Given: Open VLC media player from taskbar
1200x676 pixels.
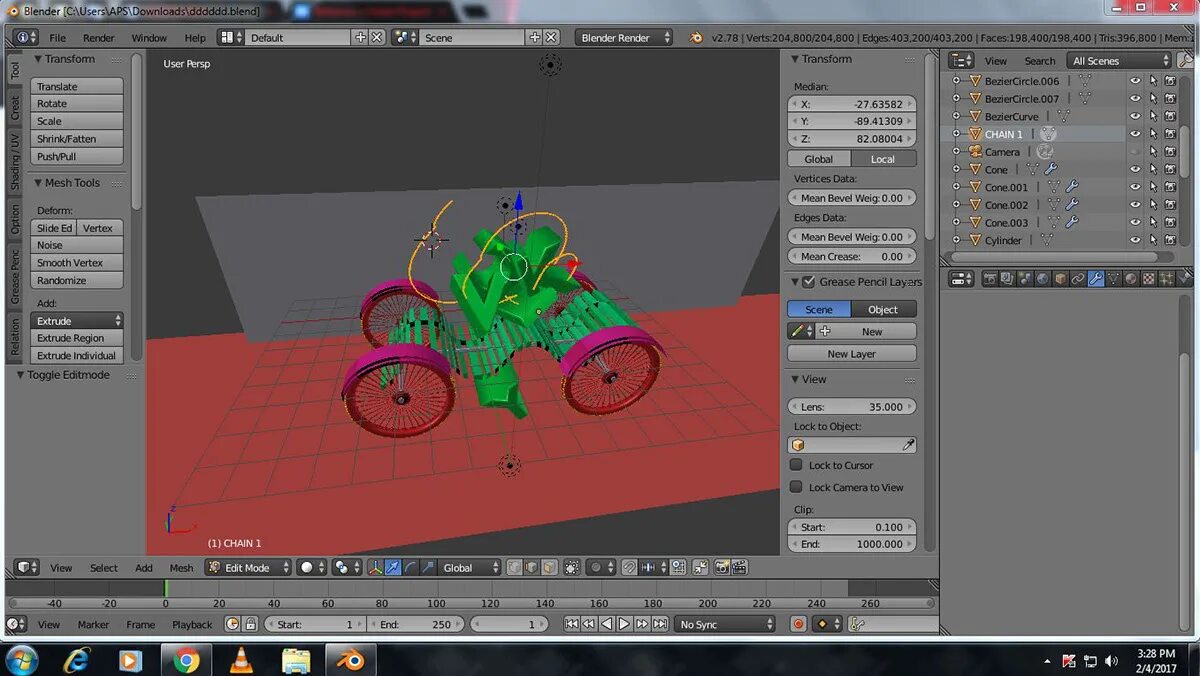Looking at the screenshot, I should 241,660.
